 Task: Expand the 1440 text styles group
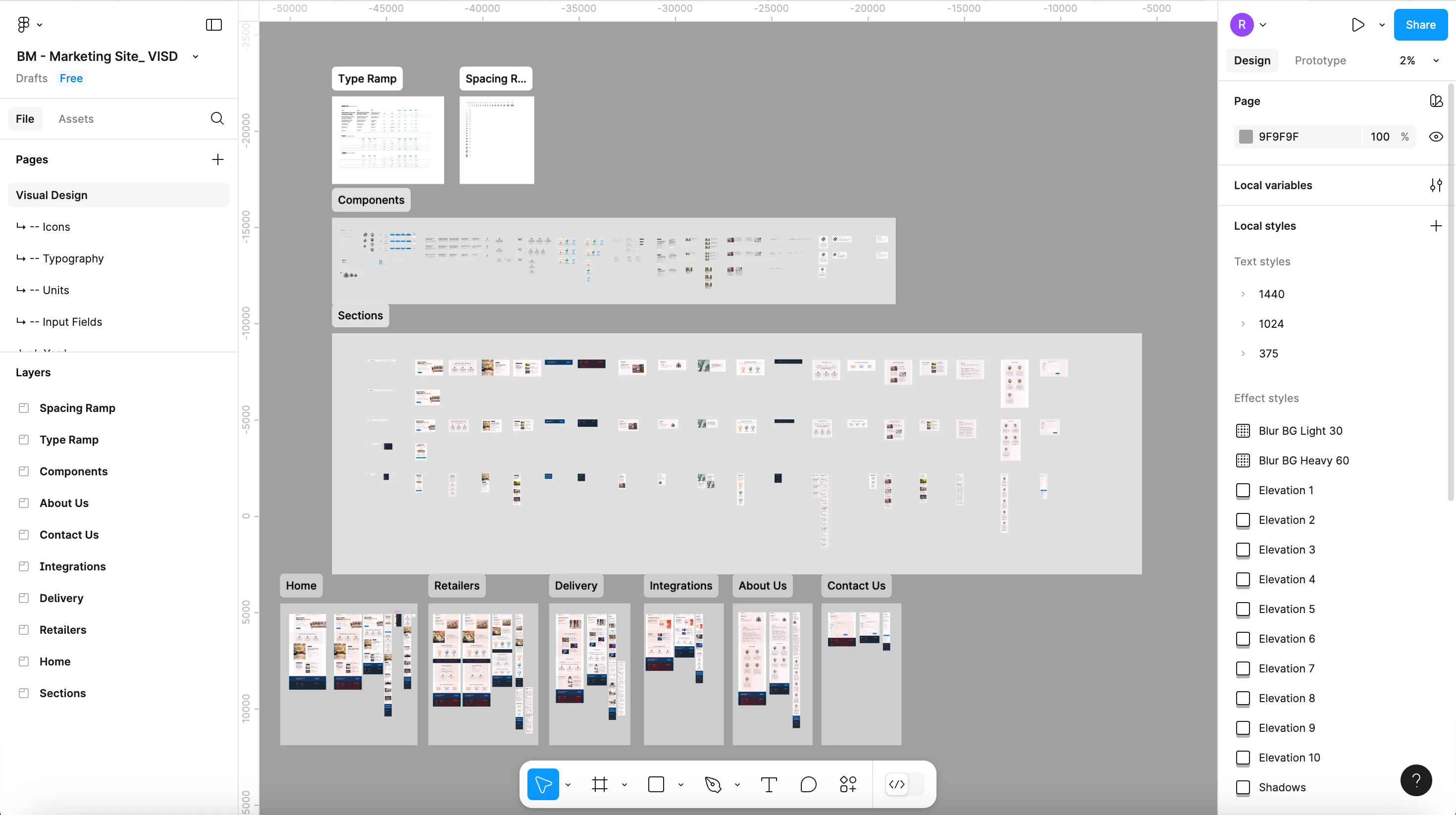pos(1243,294)
